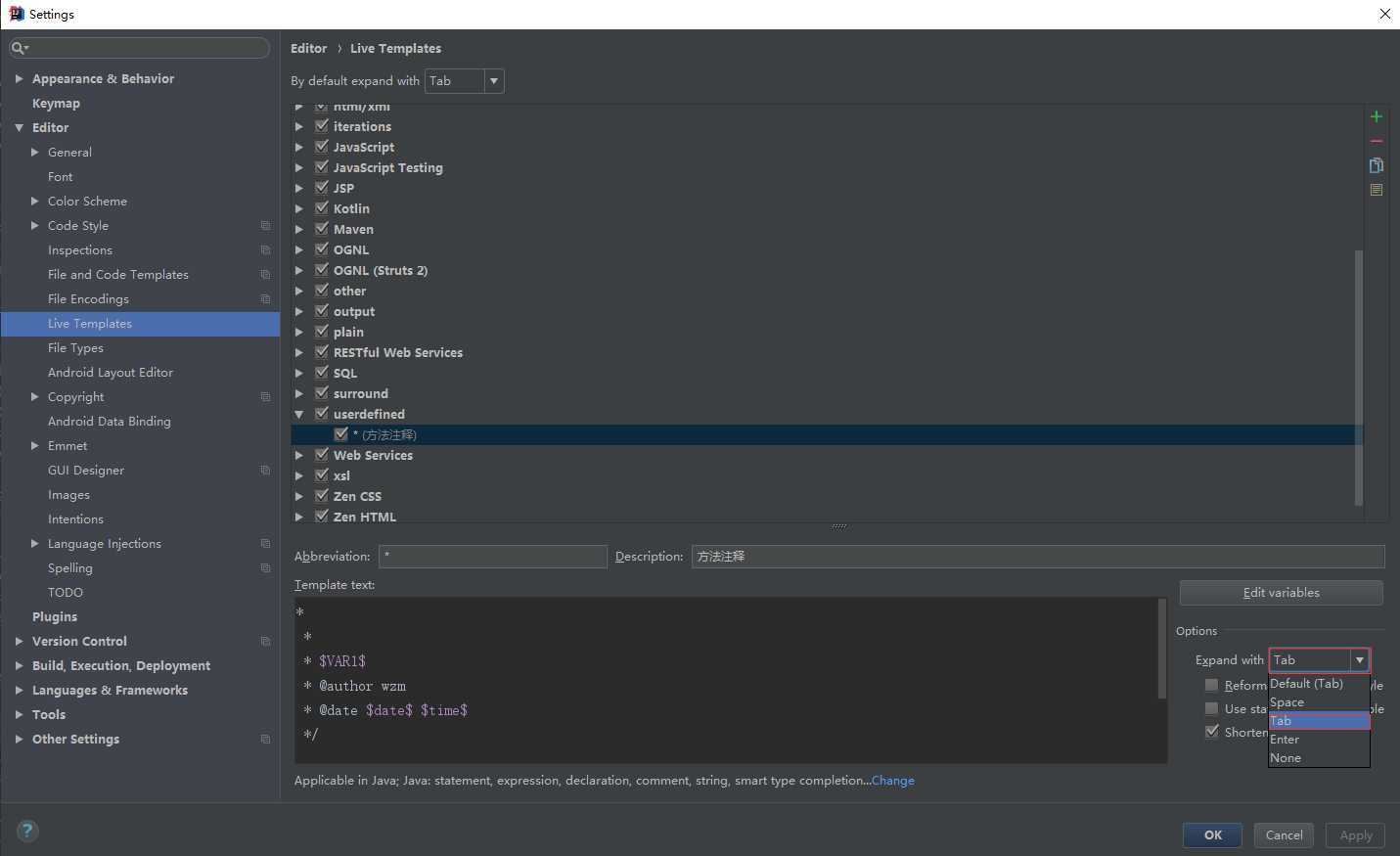The width and height of the screenshot is (1400, 856).
Task: Expand the Emmet settings node
Action: click(35, 446)
